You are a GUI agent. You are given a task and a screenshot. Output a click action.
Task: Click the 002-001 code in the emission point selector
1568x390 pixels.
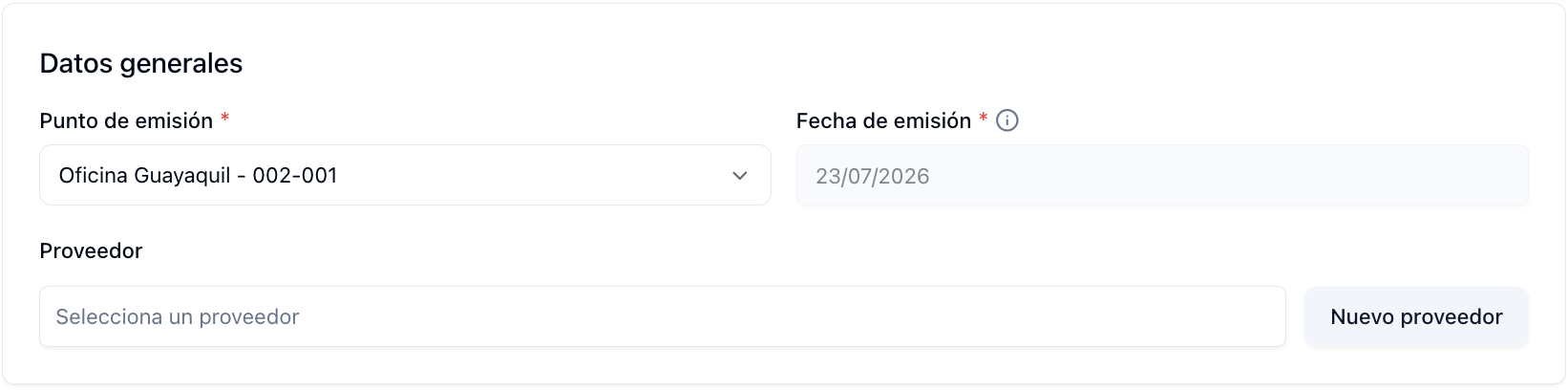click(x=295, y=176)
